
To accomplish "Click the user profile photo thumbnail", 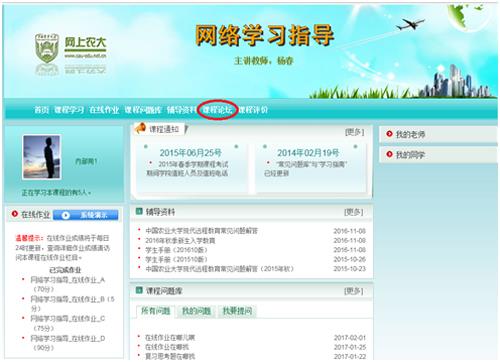I will pos(42,157).
